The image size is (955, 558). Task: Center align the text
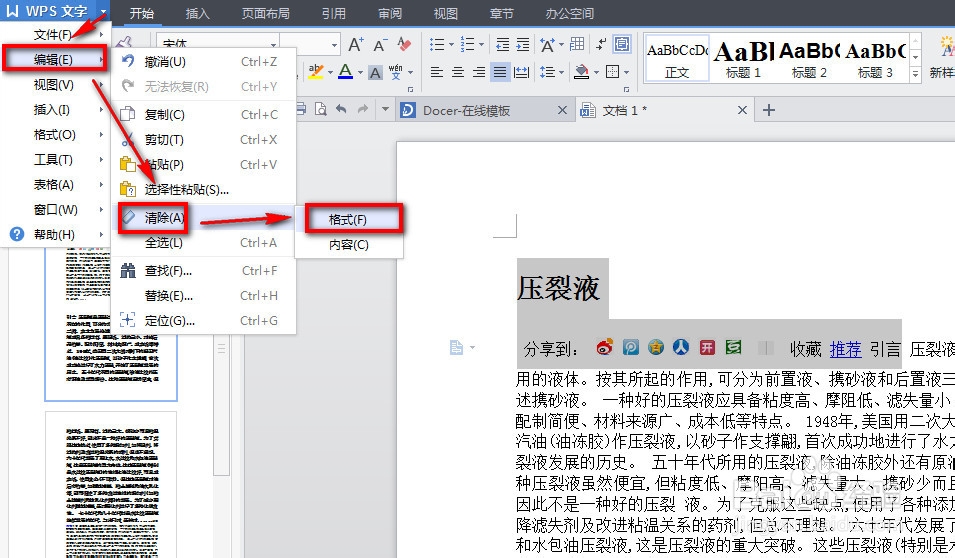point(458,72)
